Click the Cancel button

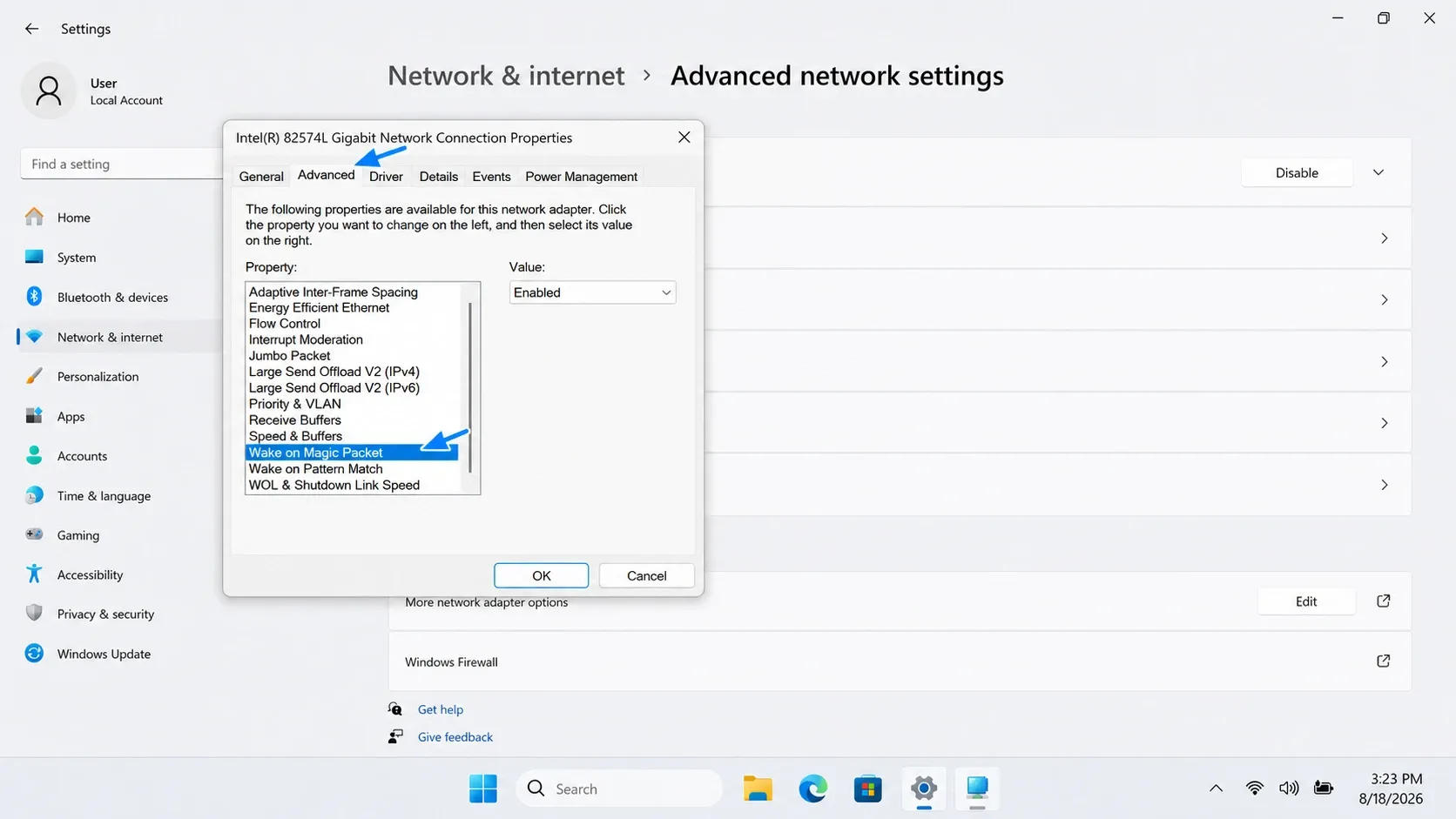tap(646, 575)
